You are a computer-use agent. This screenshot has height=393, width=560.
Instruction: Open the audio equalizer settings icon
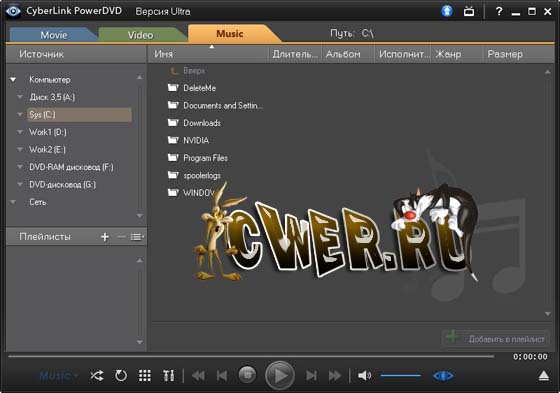pyautogui.click(x=169, y=375)
